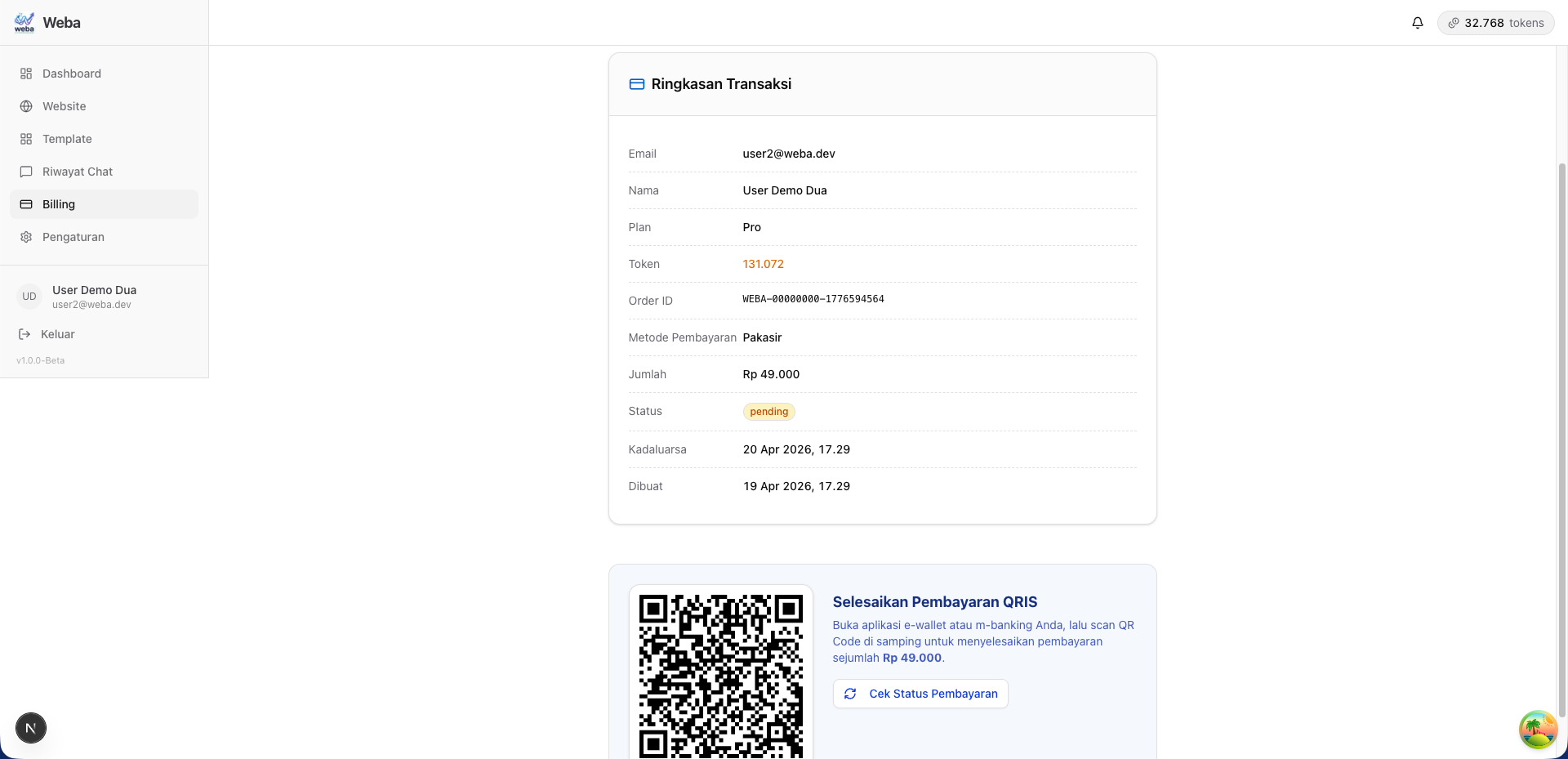The width and height of the screenshot is (1568, 759).
Task: Click the Plan value Pro
Action: [x=752, y=227]
